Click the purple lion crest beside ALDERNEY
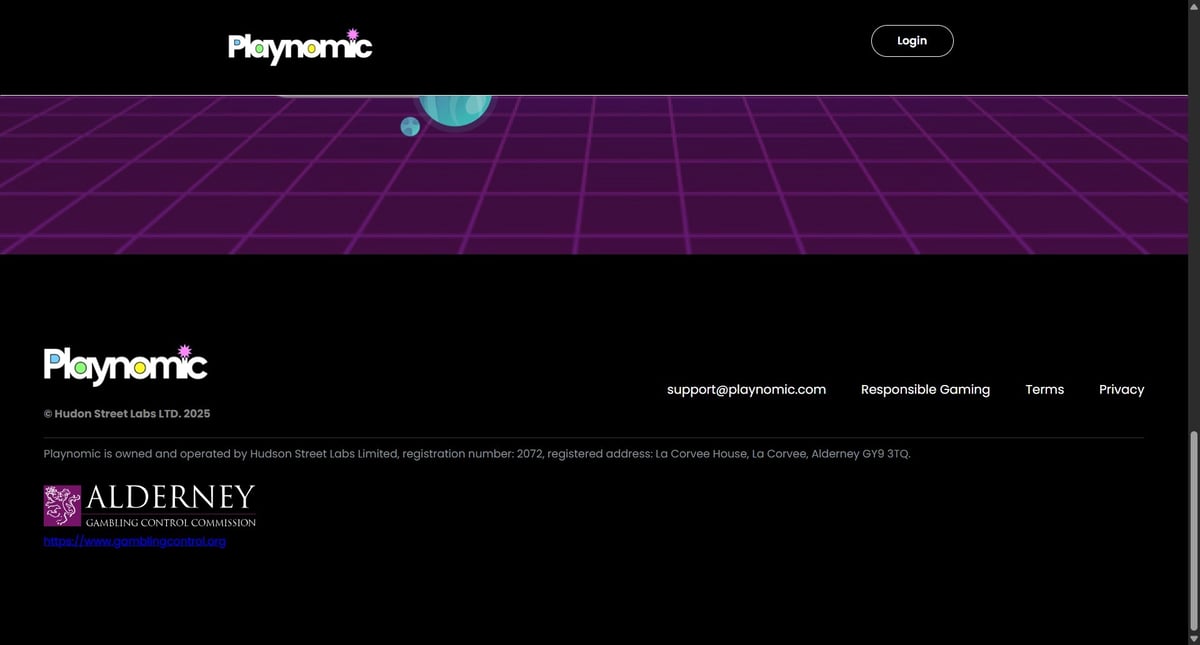 coord(62,505)
